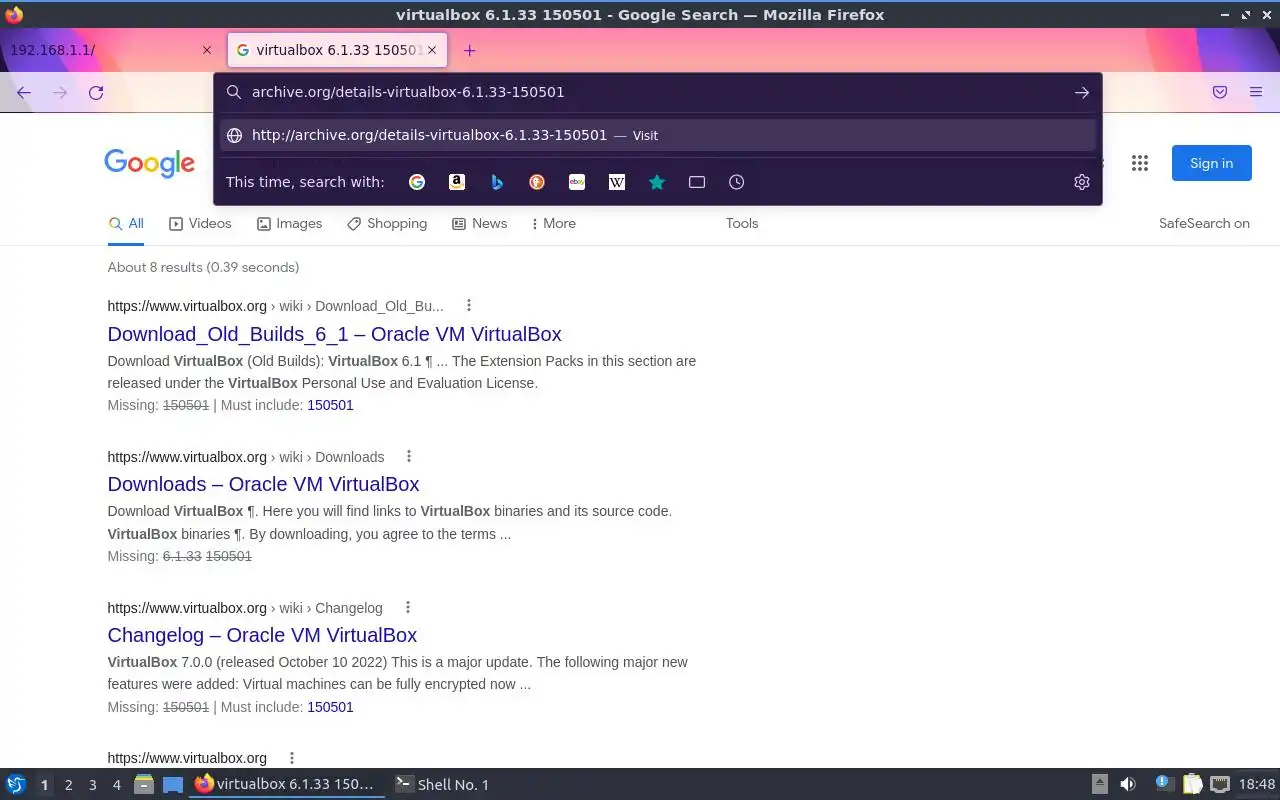
Task: Open options for Downloads result
Action: pyautogui.click(x=408, y=457)
